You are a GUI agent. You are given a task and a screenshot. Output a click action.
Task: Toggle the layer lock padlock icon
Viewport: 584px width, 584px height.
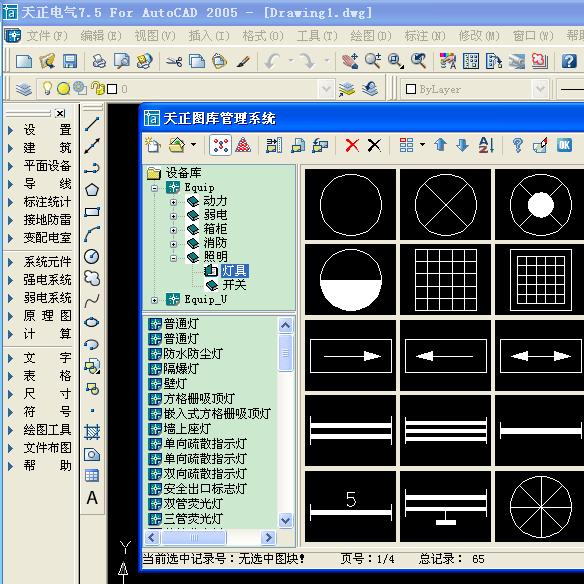pos(98,89)
